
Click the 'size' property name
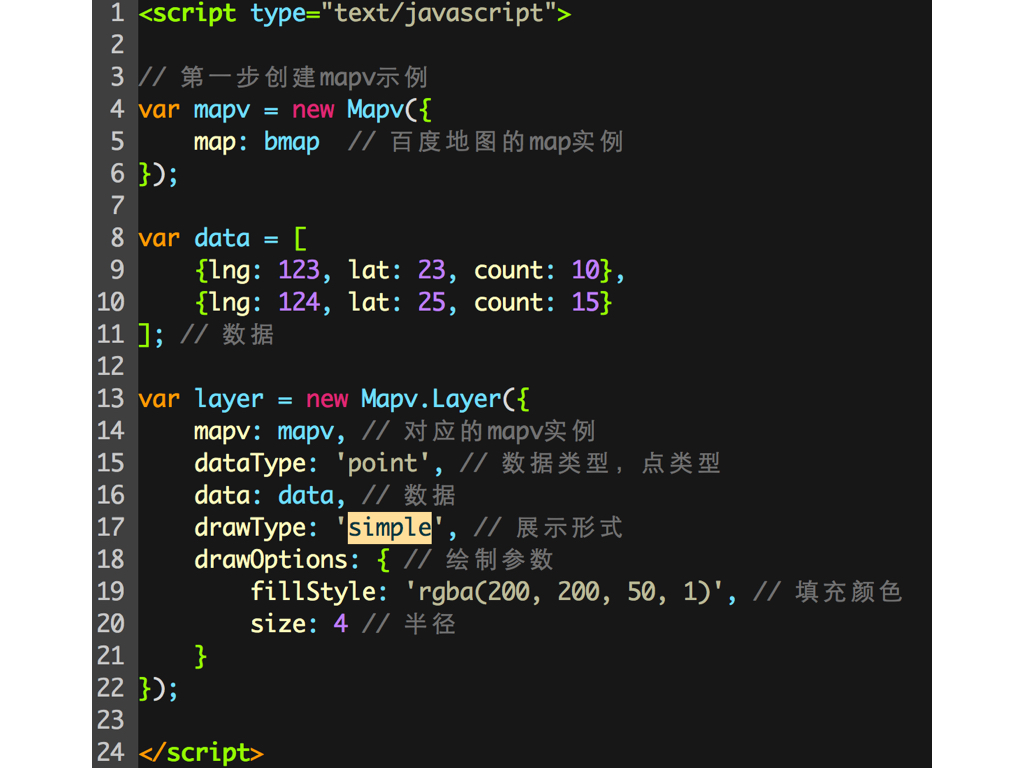click(278, 624)
